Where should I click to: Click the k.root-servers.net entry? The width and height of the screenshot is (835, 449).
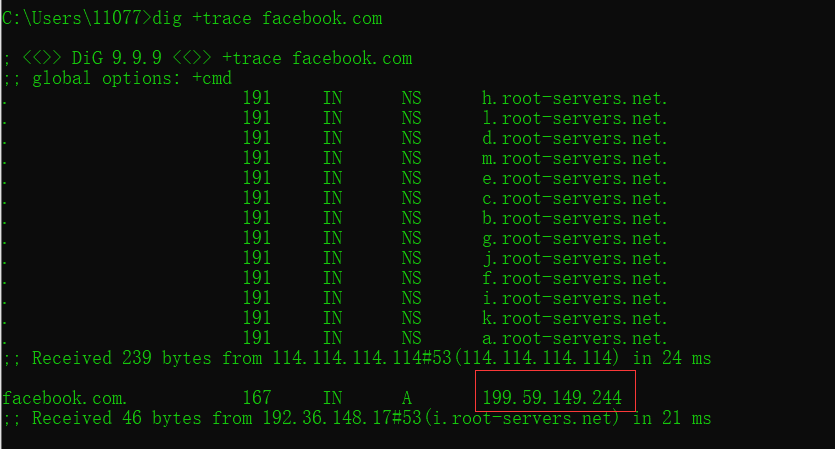point(574,318)
